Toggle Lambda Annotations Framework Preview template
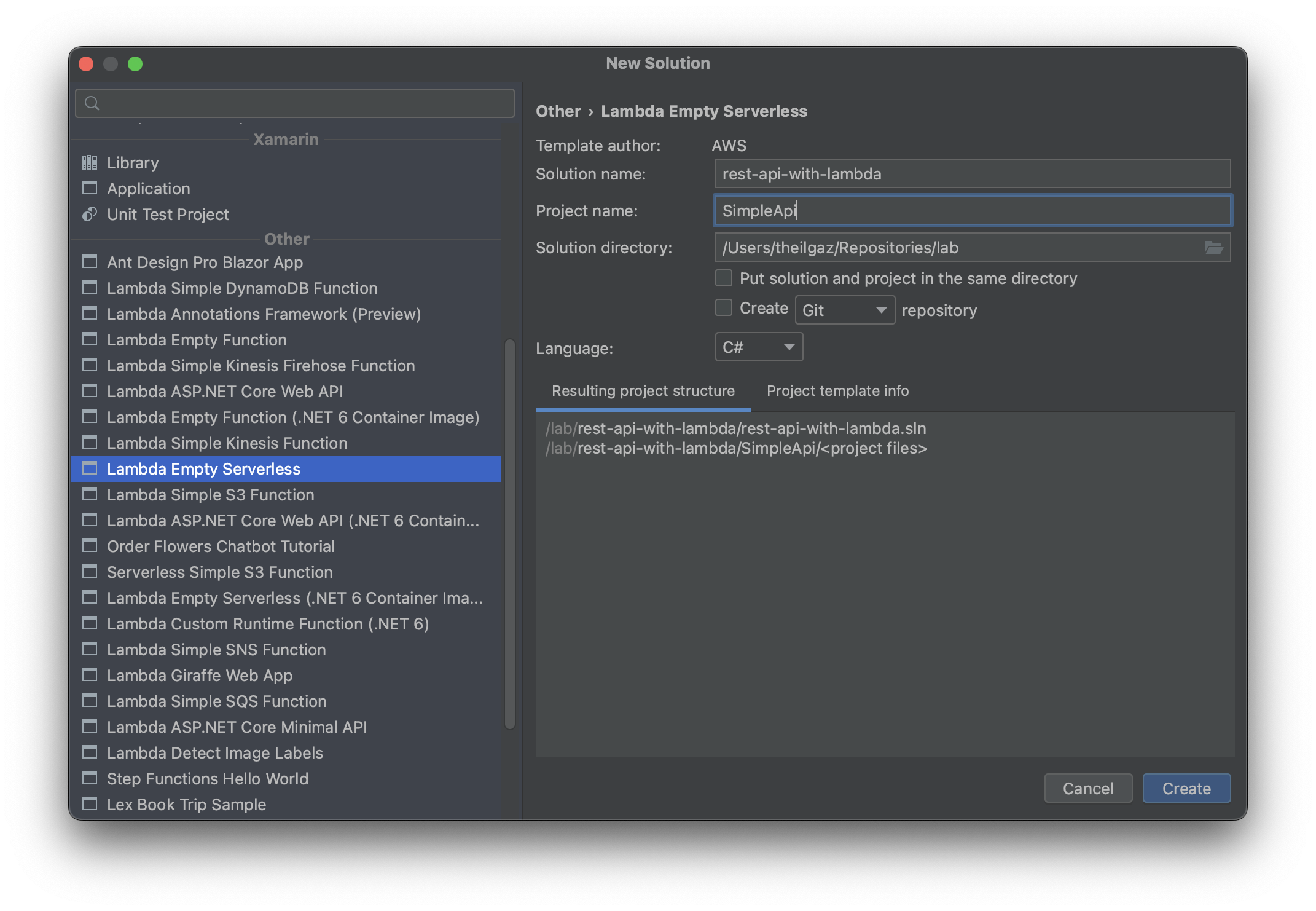 (x=265, y=313)
